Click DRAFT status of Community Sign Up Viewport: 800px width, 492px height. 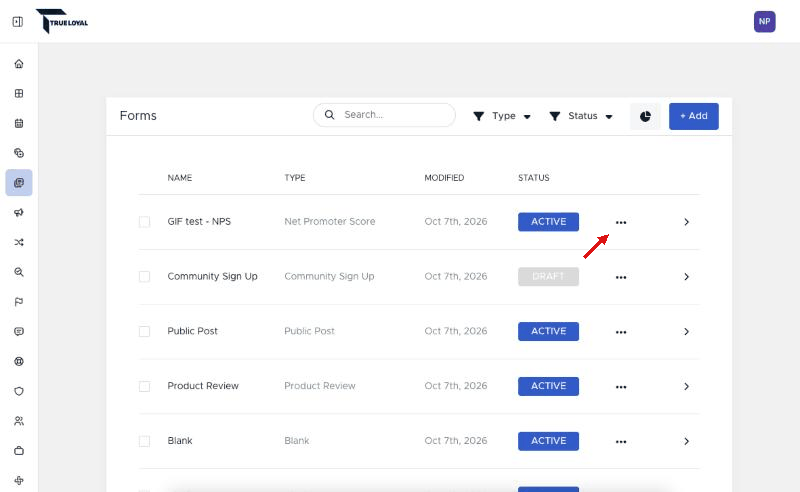[x=548, y=277]
